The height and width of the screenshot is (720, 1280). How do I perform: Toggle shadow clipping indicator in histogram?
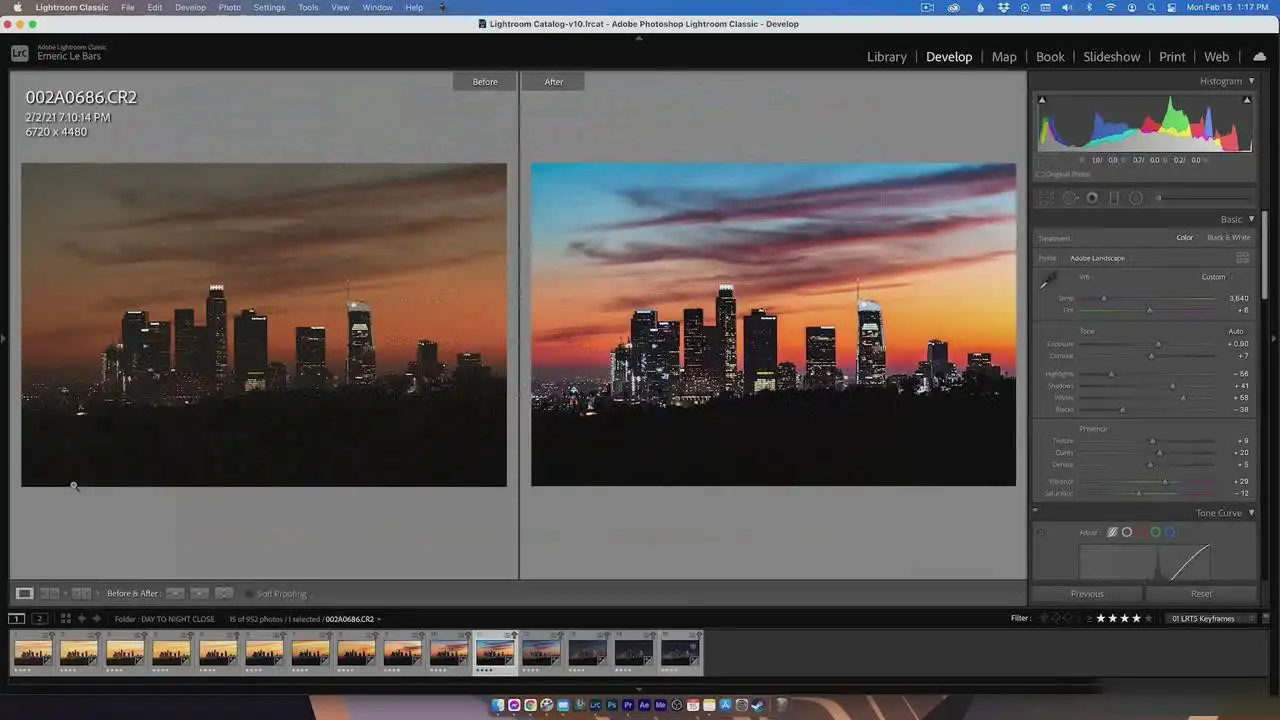tap(1042, 100)
